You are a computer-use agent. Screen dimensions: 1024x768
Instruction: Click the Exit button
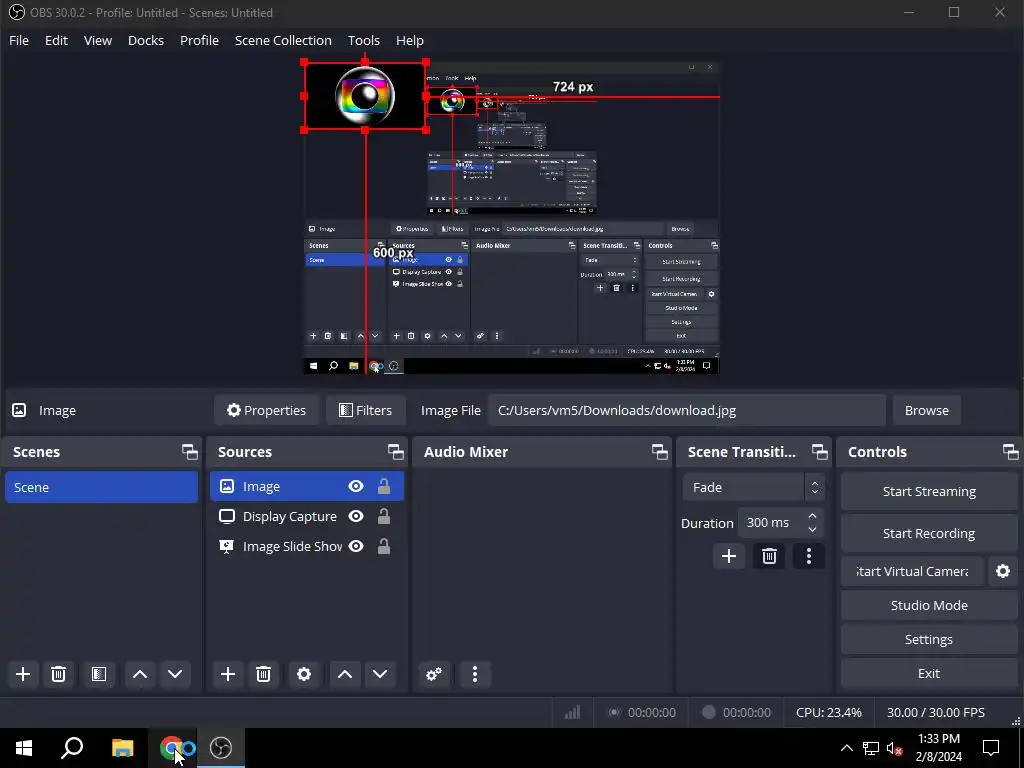tap(929, 673)
